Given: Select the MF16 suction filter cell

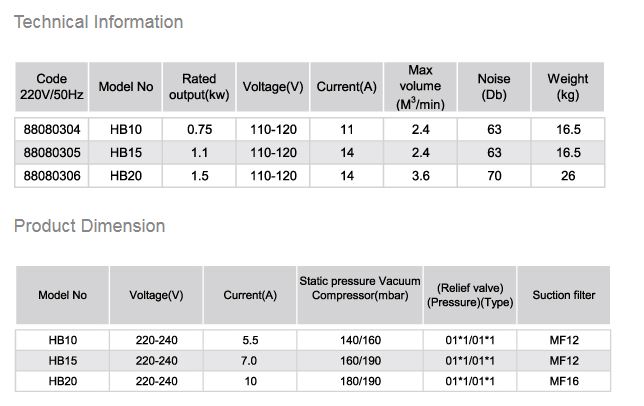Looking at the screenshot, I should tap(564, 381).
